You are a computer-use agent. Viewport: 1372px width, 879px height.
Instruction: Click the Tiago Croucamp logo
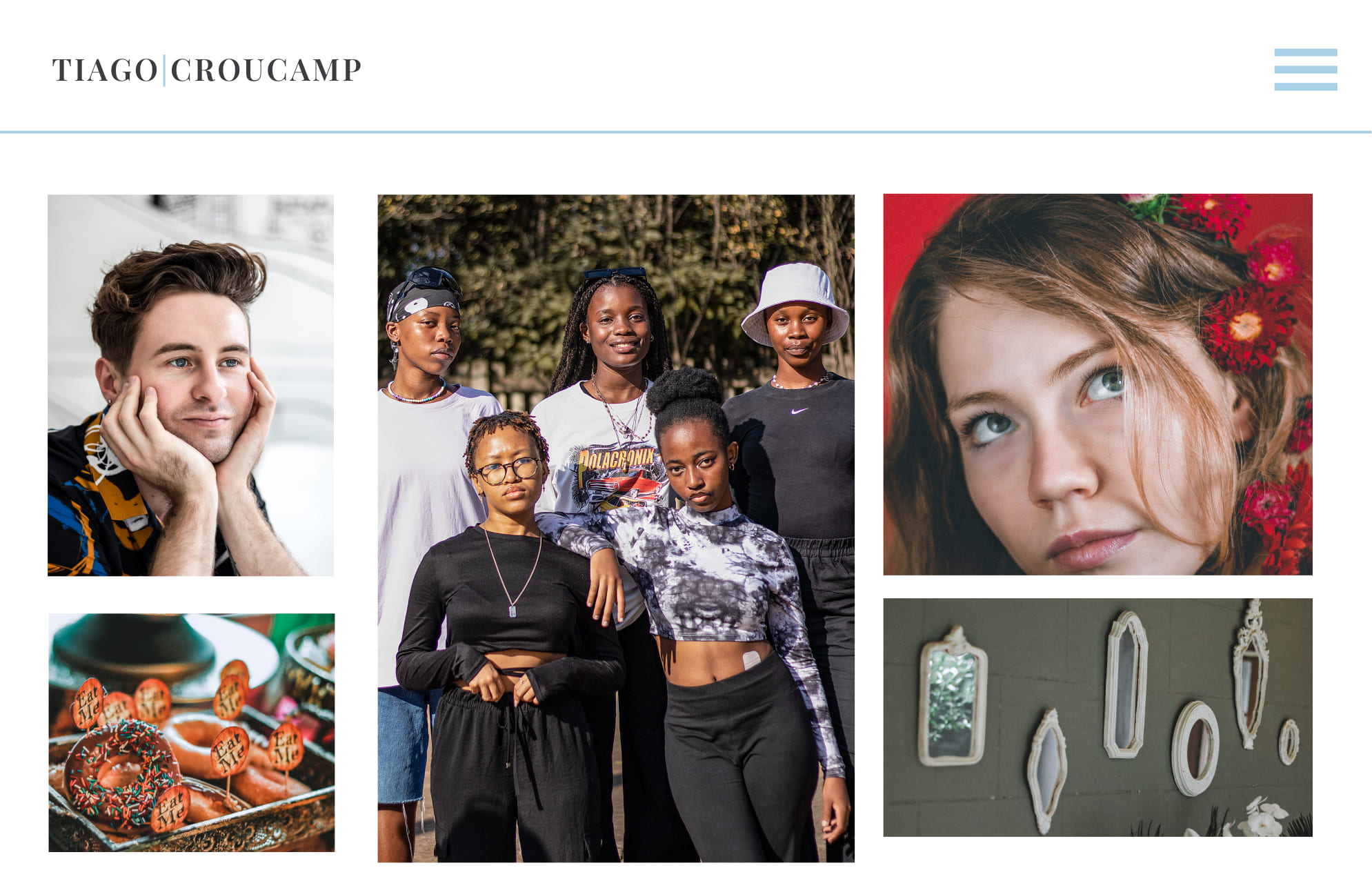point(206,70)
